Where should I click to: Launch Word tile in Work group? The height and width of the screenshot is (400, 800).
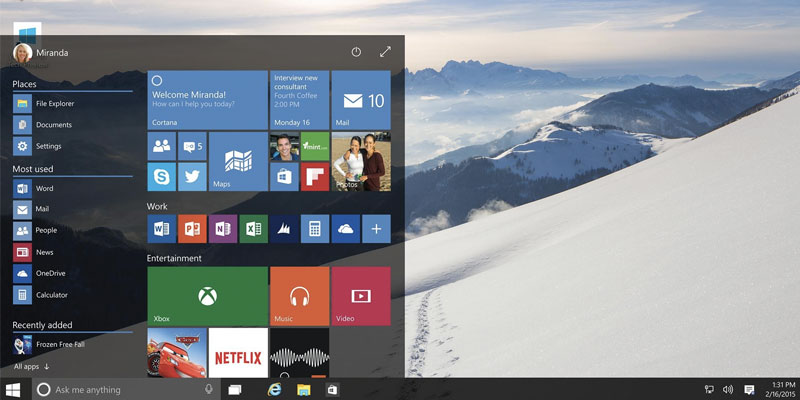coord(162,229)
